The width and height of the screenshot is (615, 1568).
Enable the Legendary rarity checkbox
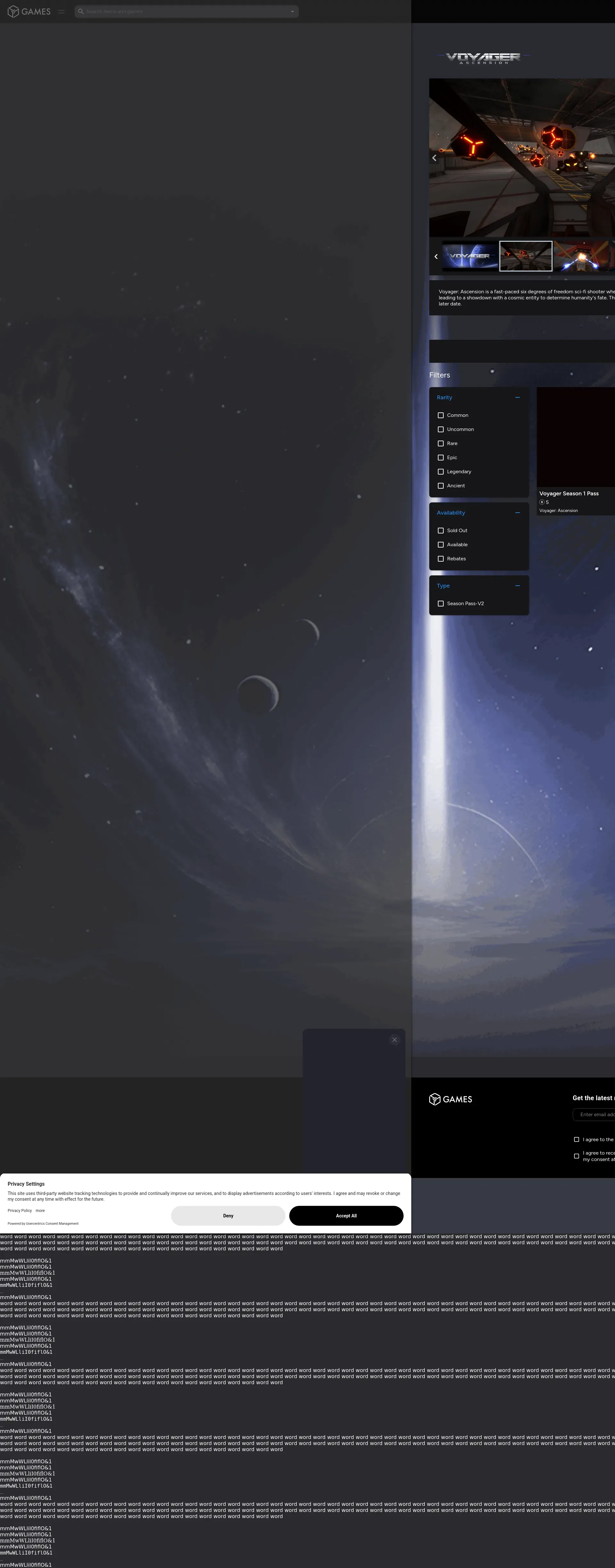pyautogui.click(x=441, y=472)
